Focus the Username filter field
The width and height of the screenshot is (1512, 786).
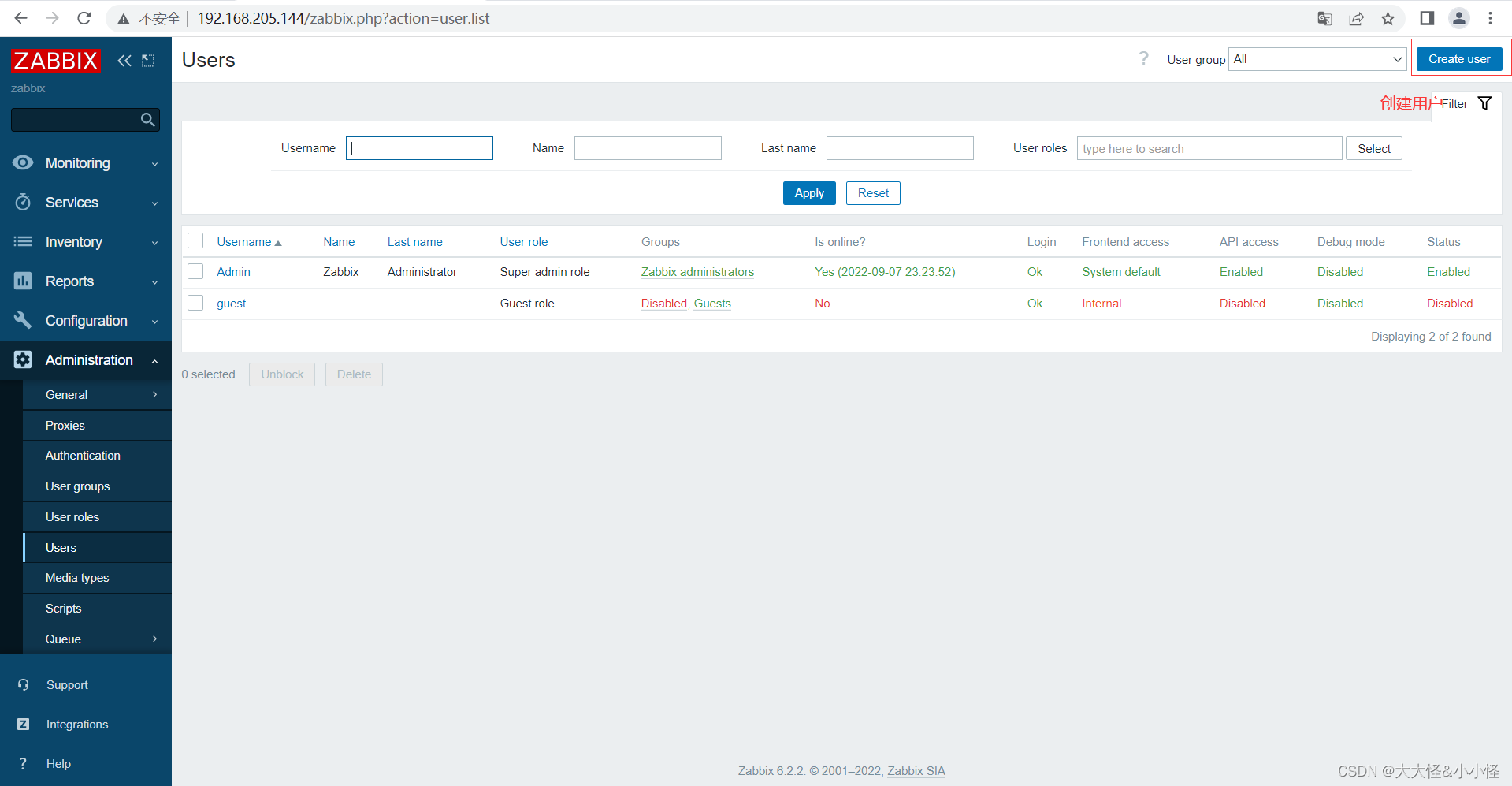point(419,148)
